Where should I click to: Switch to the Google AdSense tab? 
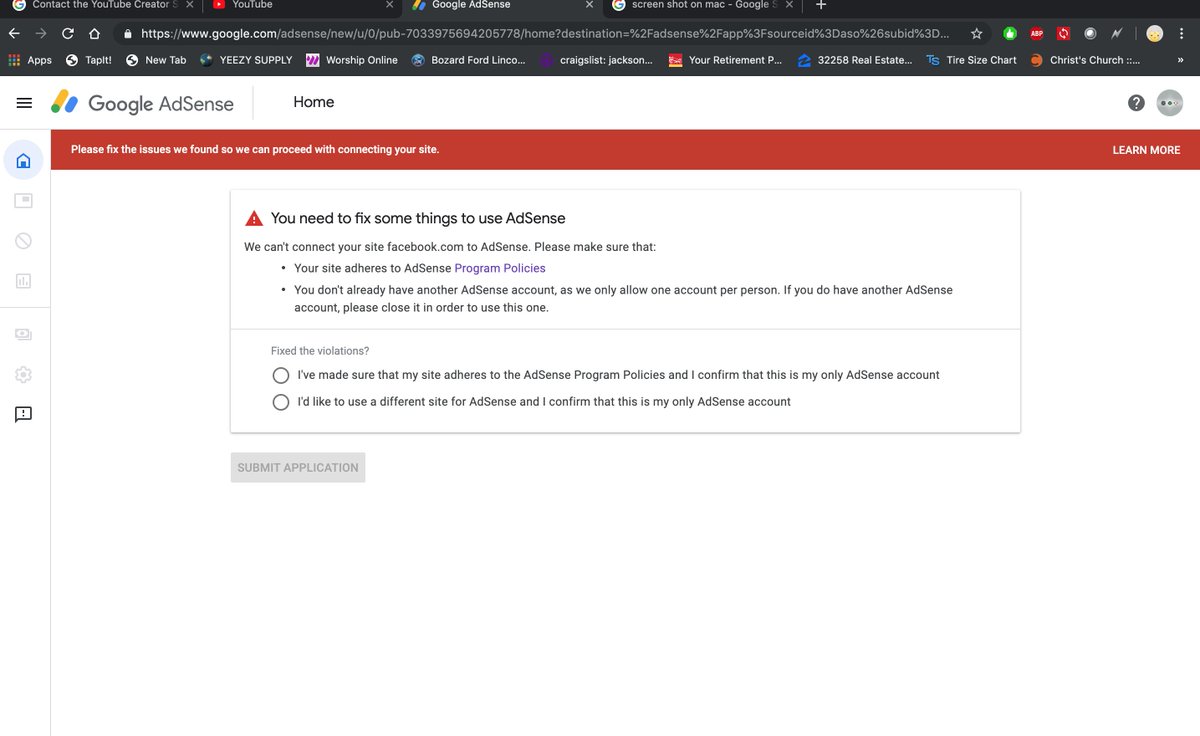pos(500,5)
